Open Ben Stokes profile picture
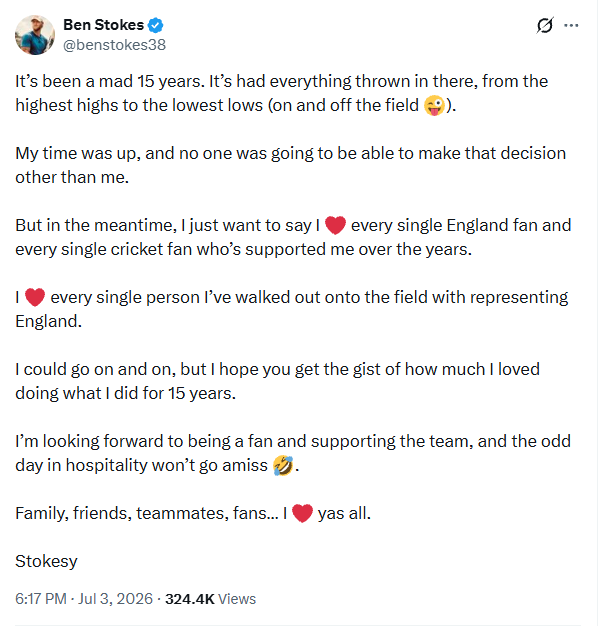The width and height of the screenshot is (616, 626). point(35,35)
